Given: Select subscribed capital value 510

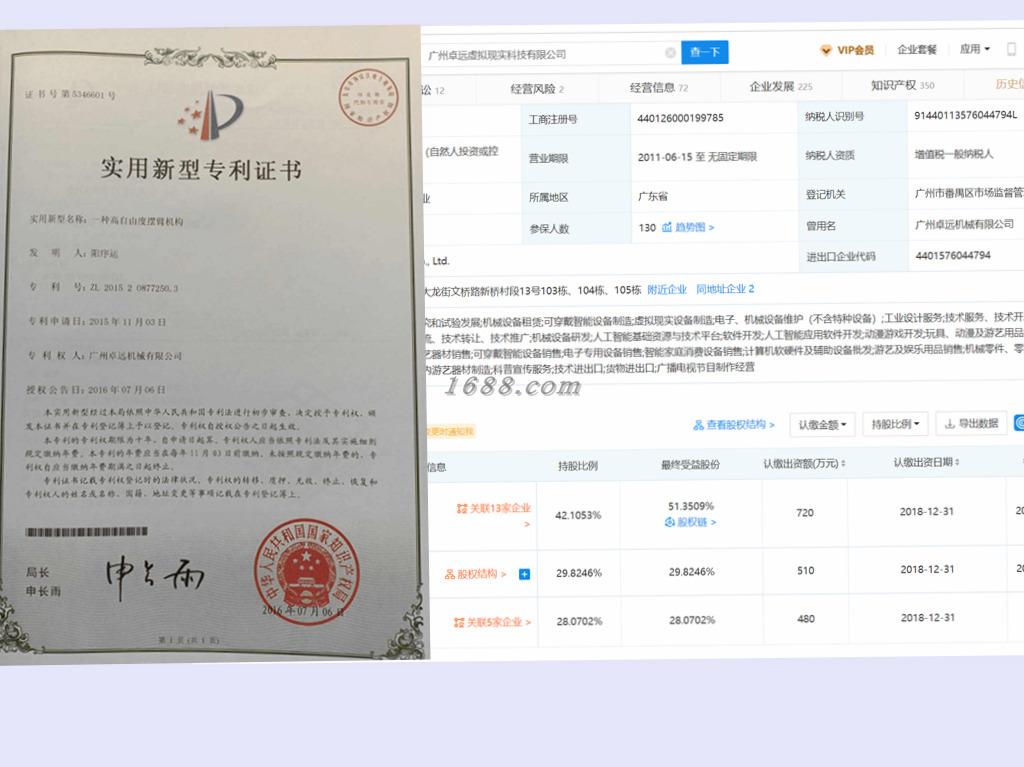Looking at the screenshot, I should [806, 570].
